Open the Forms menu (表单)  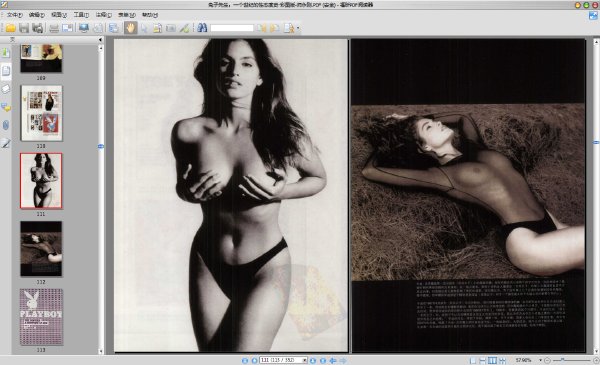(127, 15)
